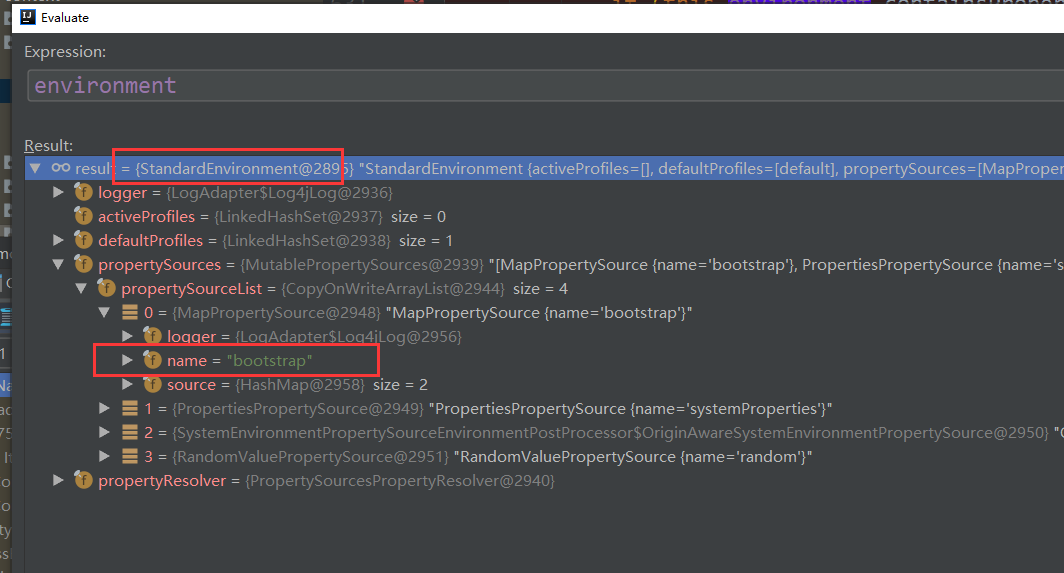
Task: Click the field icon beside defaultProfiles
Action: [x=83, y=240]
